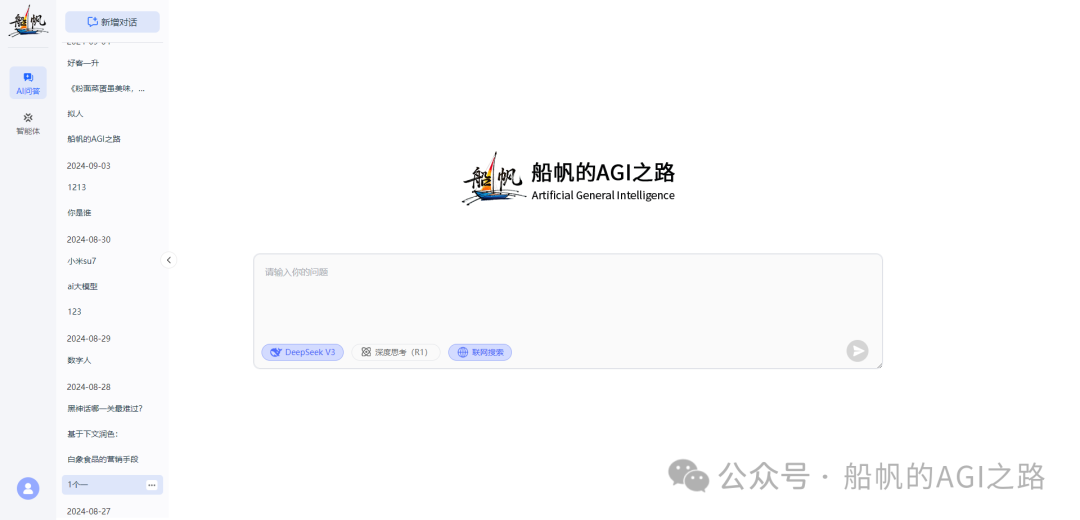Click the send message arrow button
This screenshot has width=1080, height=520.
[x=857, y=351]
